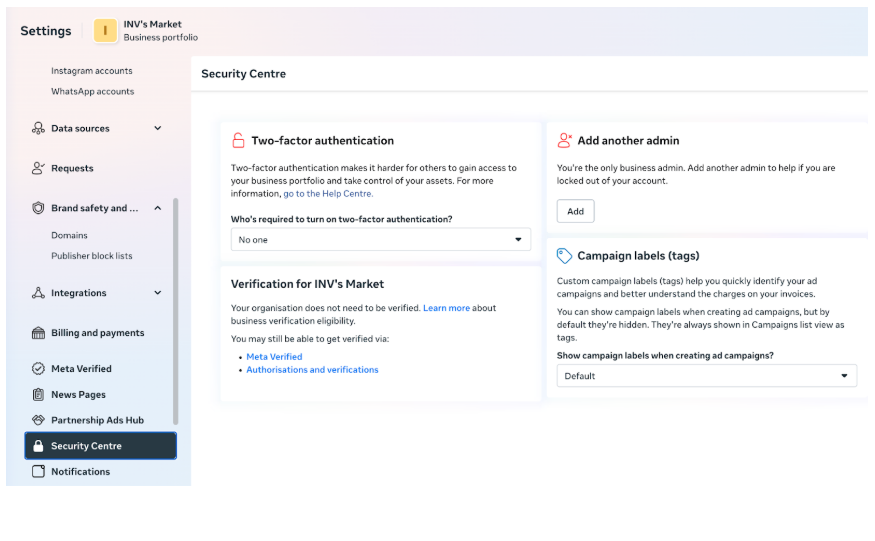Viewport: 875px width, 541px height.
Task: Click the Requests person icon
Action: point(38,168)
